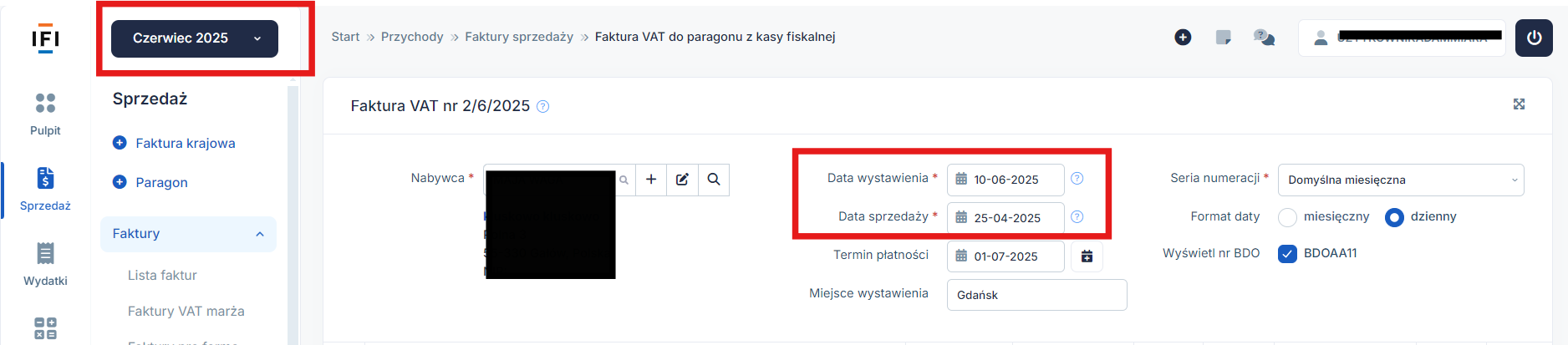Open calendar next to Termin płatności
This screenshot has height=345, width=1568.
(x=1087, y=256)
